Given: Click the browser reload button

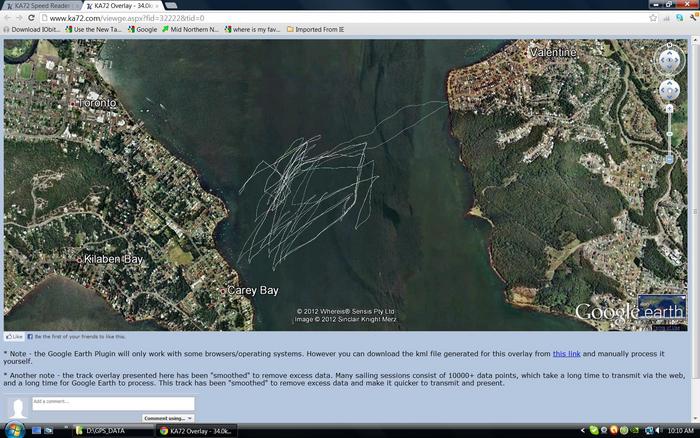Looking at the screenshot, I should (x=31, y=18).
